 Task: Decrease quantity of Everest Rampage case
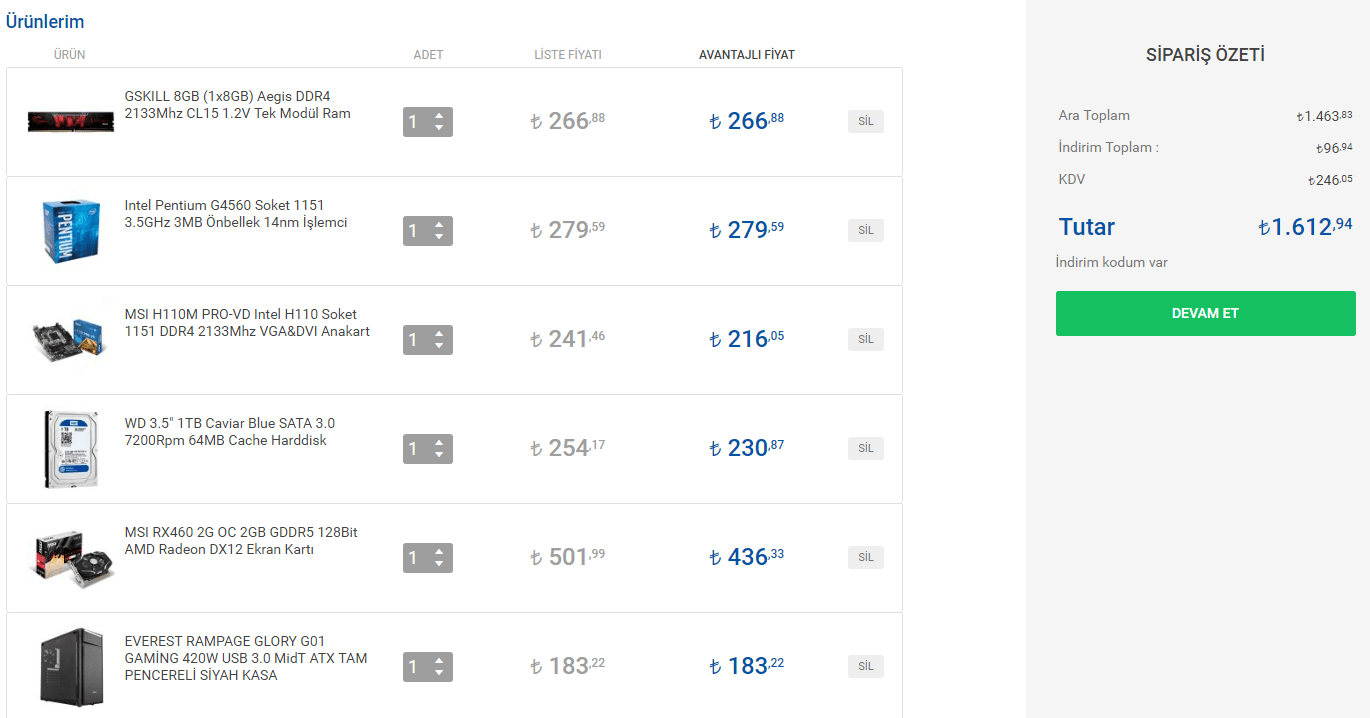(x=439, y=673)
